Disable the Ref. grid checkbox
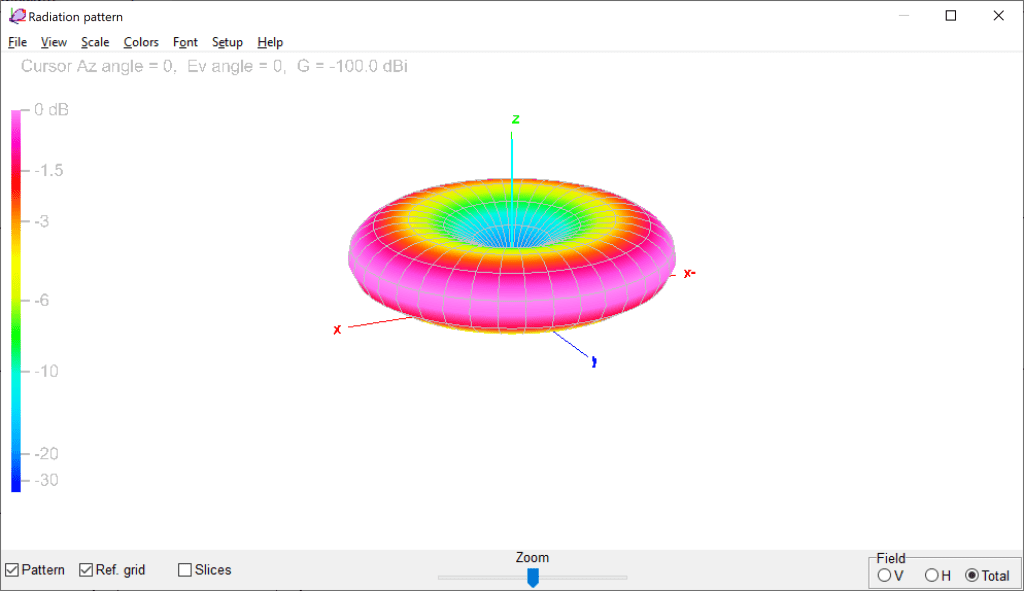The width and height of the screenshot is (1024, 591). 86,570
